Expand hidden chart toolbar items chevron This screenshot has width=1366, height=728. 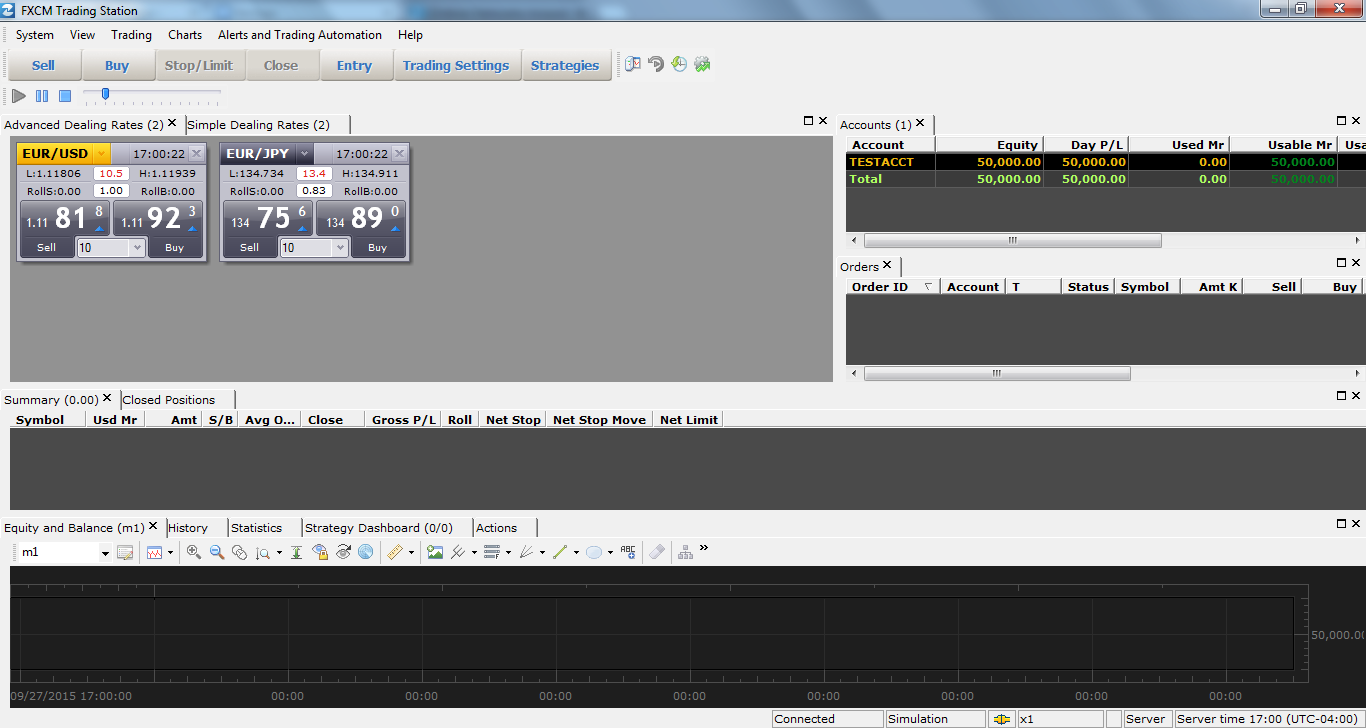point(703,548)
